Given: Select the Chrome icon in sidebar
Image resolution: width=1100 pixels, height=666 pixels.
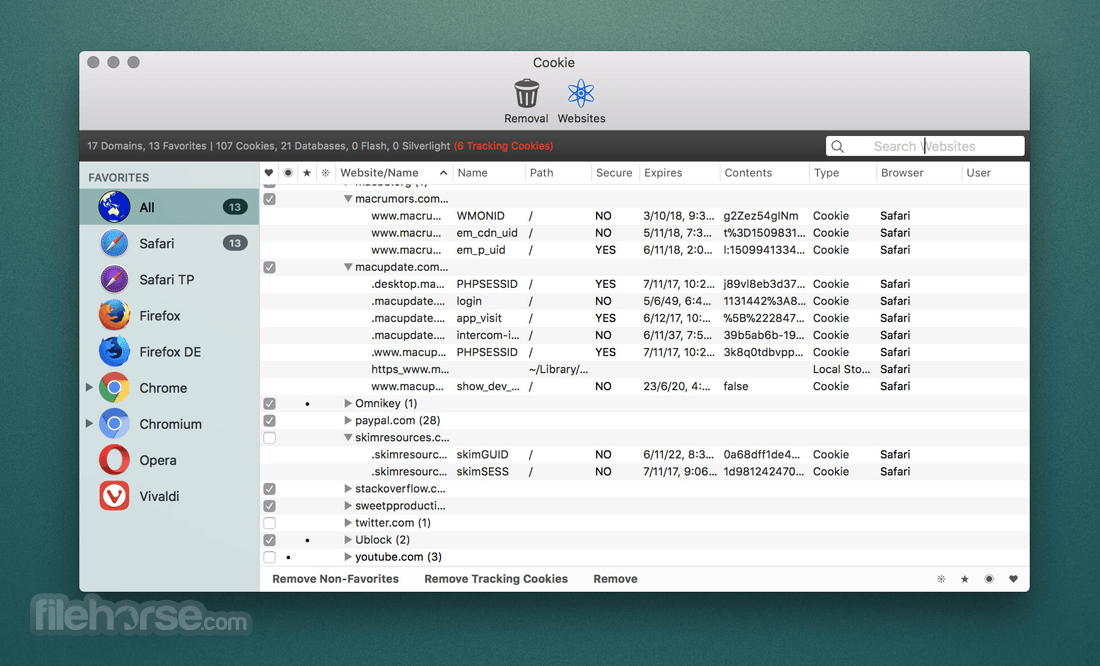Looking at the screenshot, I should tap(114, 388).
